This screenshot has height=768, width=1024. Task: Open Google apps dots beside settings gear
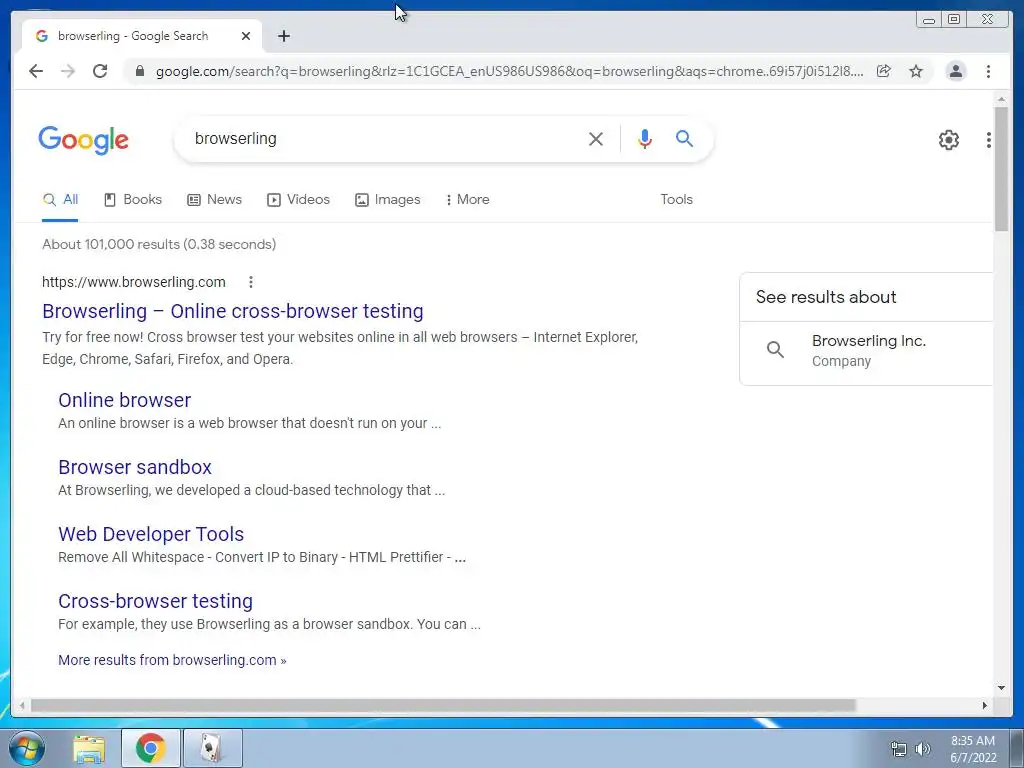pyautogui.click(x=989, y=140)
